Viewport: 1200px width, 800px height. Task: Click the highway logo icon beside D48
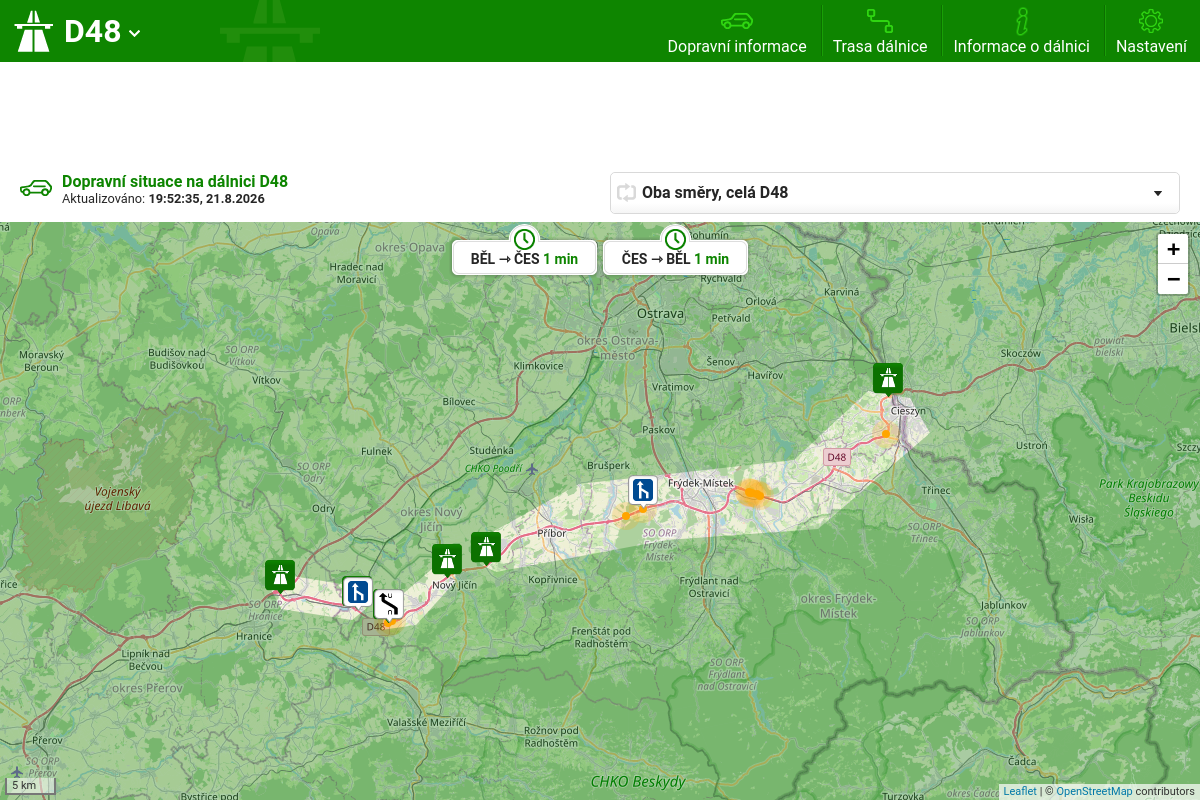coord(33,31)
